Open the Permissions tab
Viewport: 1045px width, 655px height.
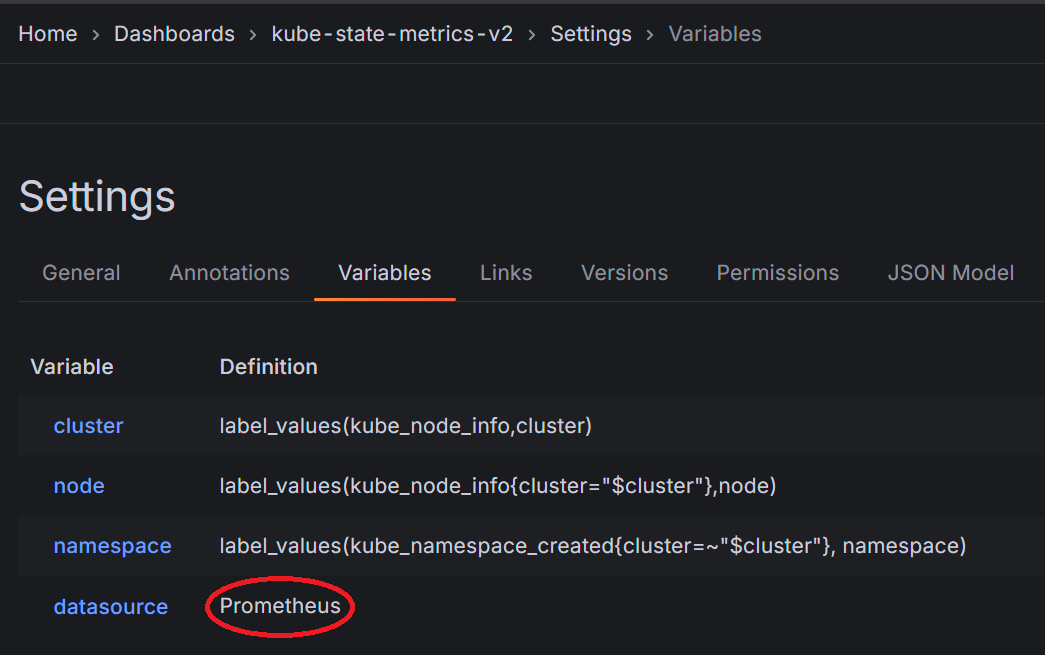point(777,273)
